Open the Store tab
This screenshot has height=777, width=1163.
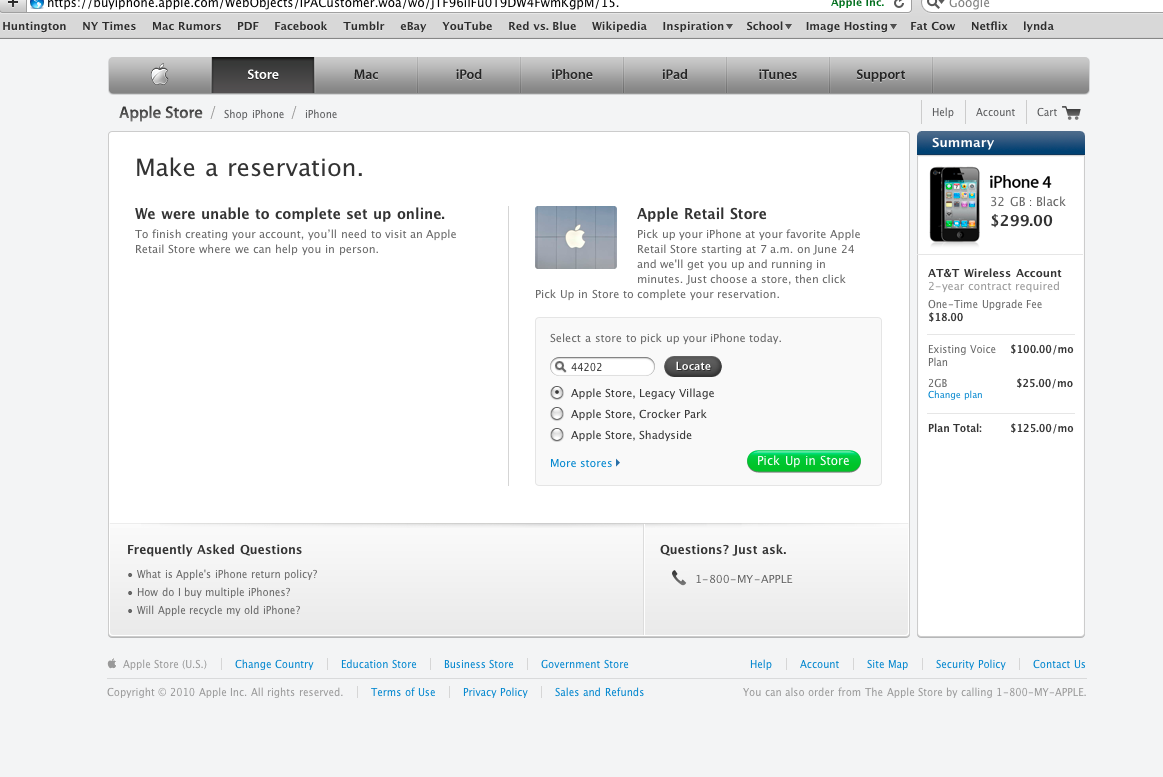click(263, 75)
